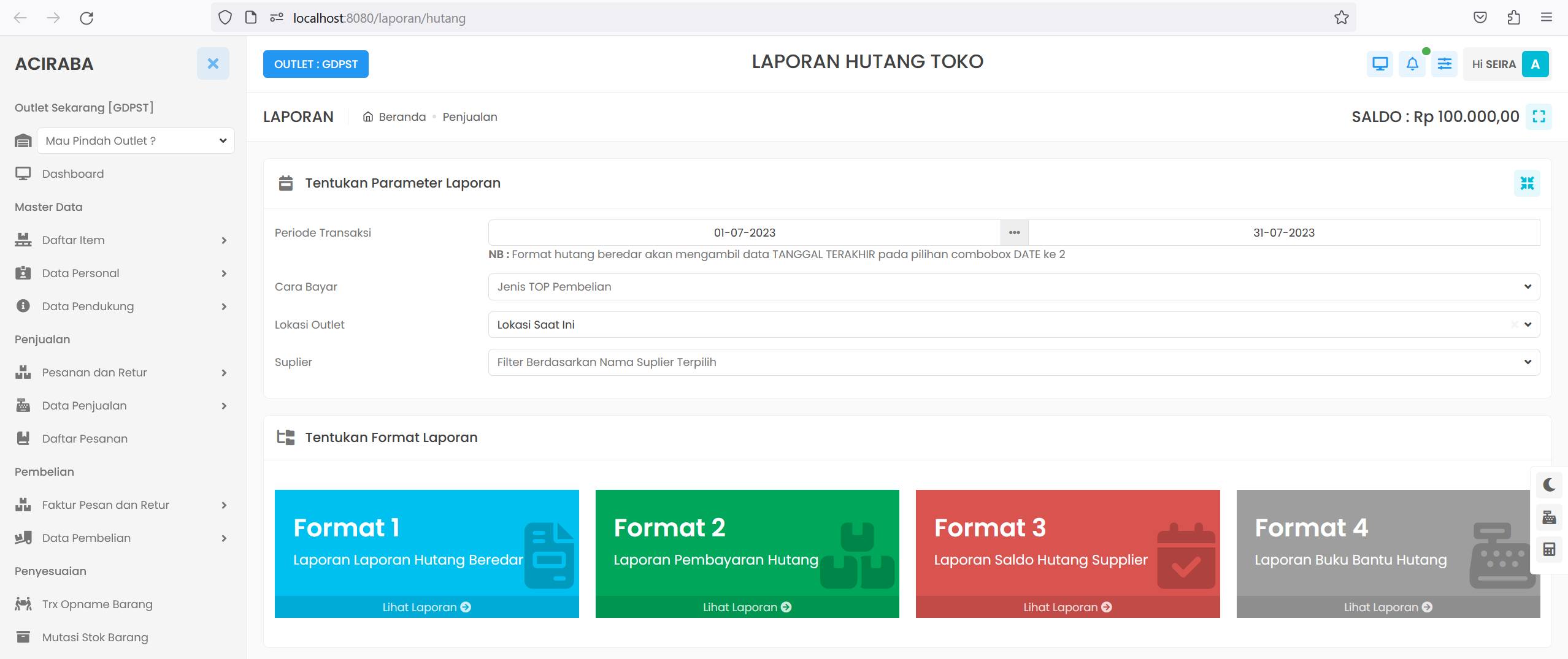Viewport: 1568px width, 659px height.
Task: Click Data Pendukung info icon
Action: coord(23,306)
